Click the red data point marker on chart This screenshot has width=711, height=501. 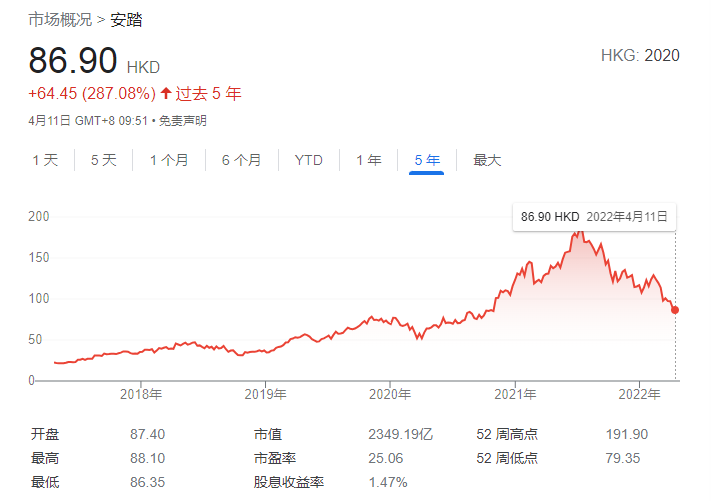675,310
